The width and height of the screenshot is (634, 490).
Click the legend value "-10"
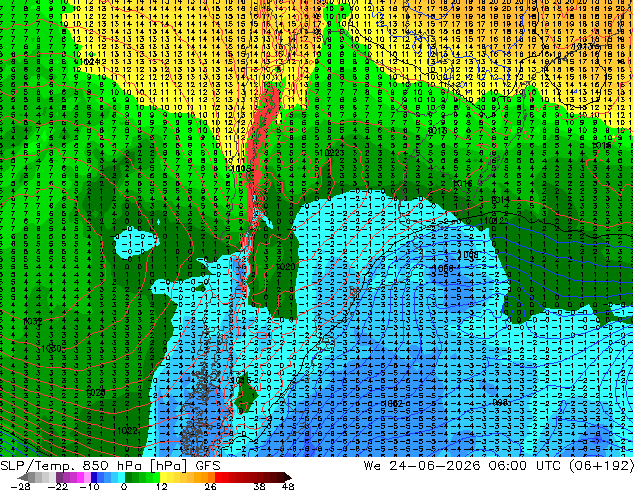[89, 486]
